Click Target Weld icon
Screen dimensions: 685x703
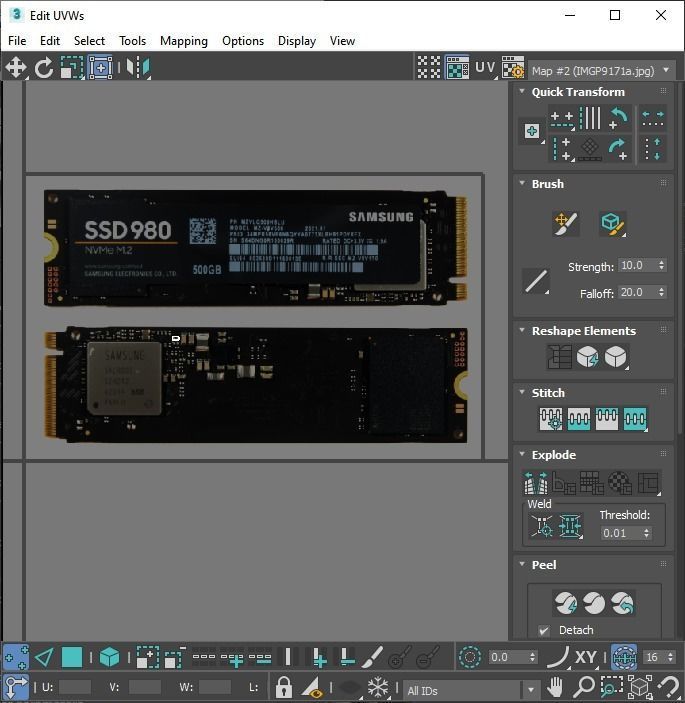(x=542, y=526)
